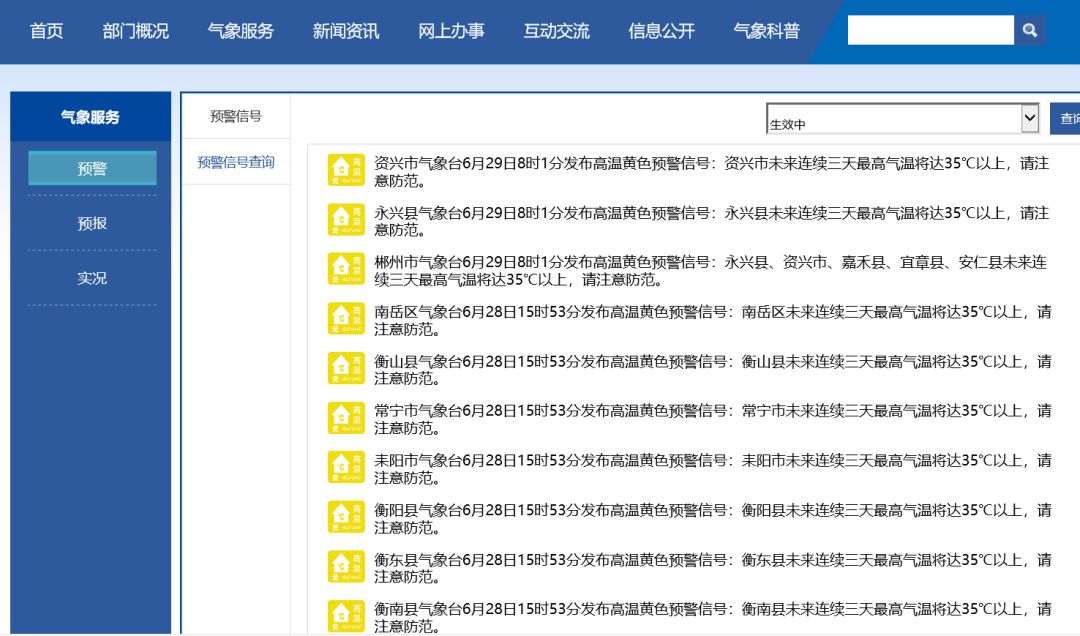Click the heat warning icon for 衡山县
1080x636 pixels.
[x=346, y=369]
